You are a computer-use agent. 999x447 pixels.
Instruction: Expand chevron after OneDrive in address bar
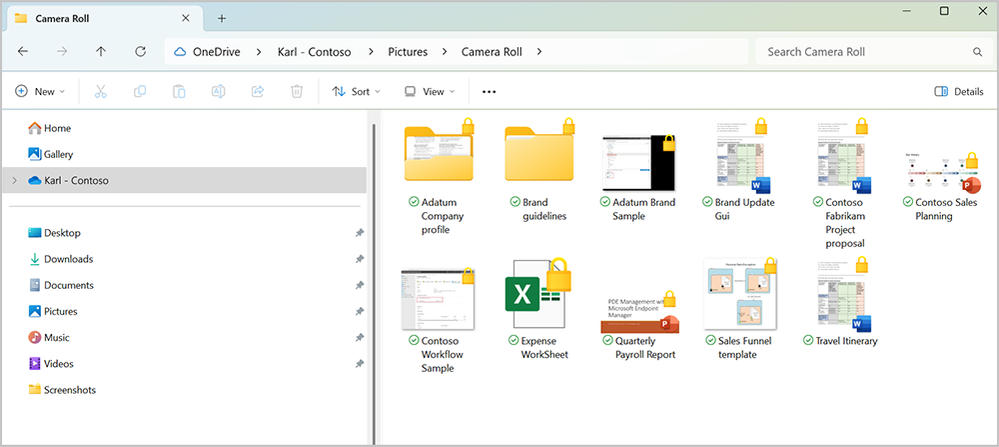(259, 52)
